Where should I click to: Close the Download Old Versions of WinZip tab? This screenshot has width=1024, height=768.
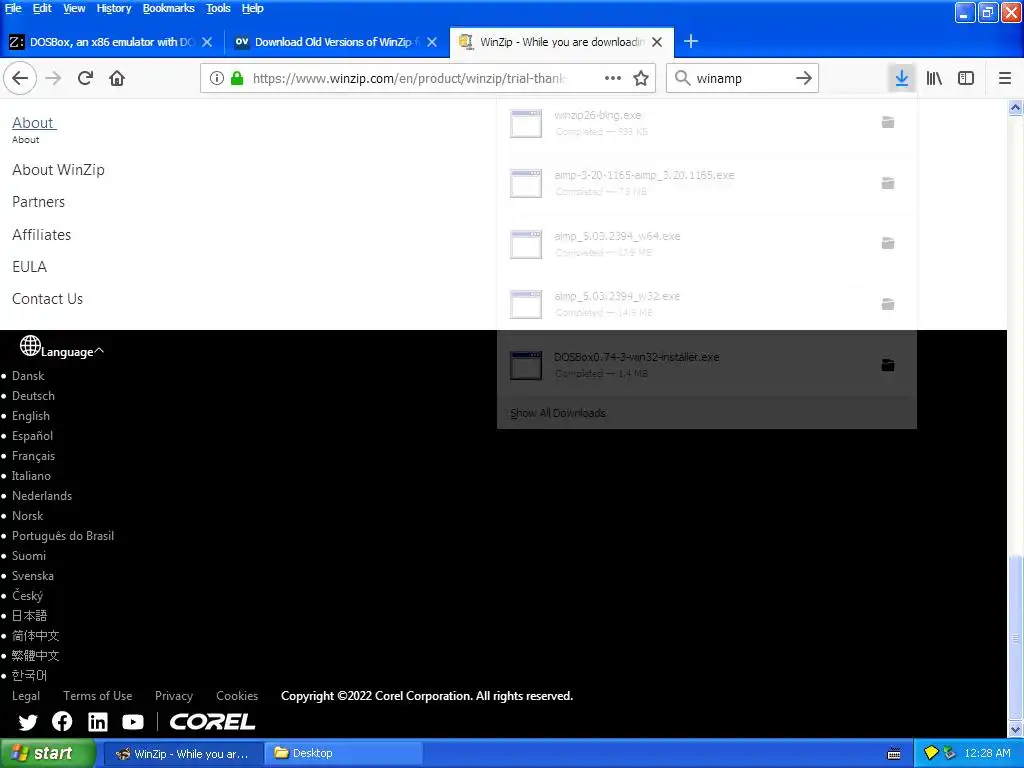(x=432, y=42)
